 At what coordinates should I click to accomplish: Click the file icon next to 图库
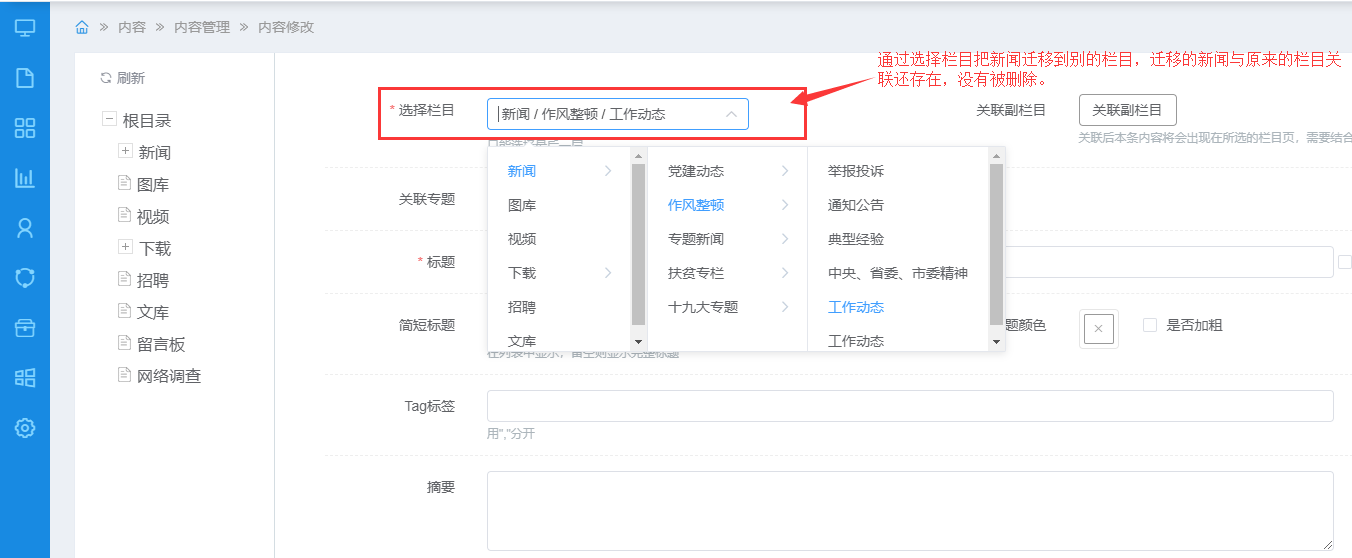click(x=125, y=183)
